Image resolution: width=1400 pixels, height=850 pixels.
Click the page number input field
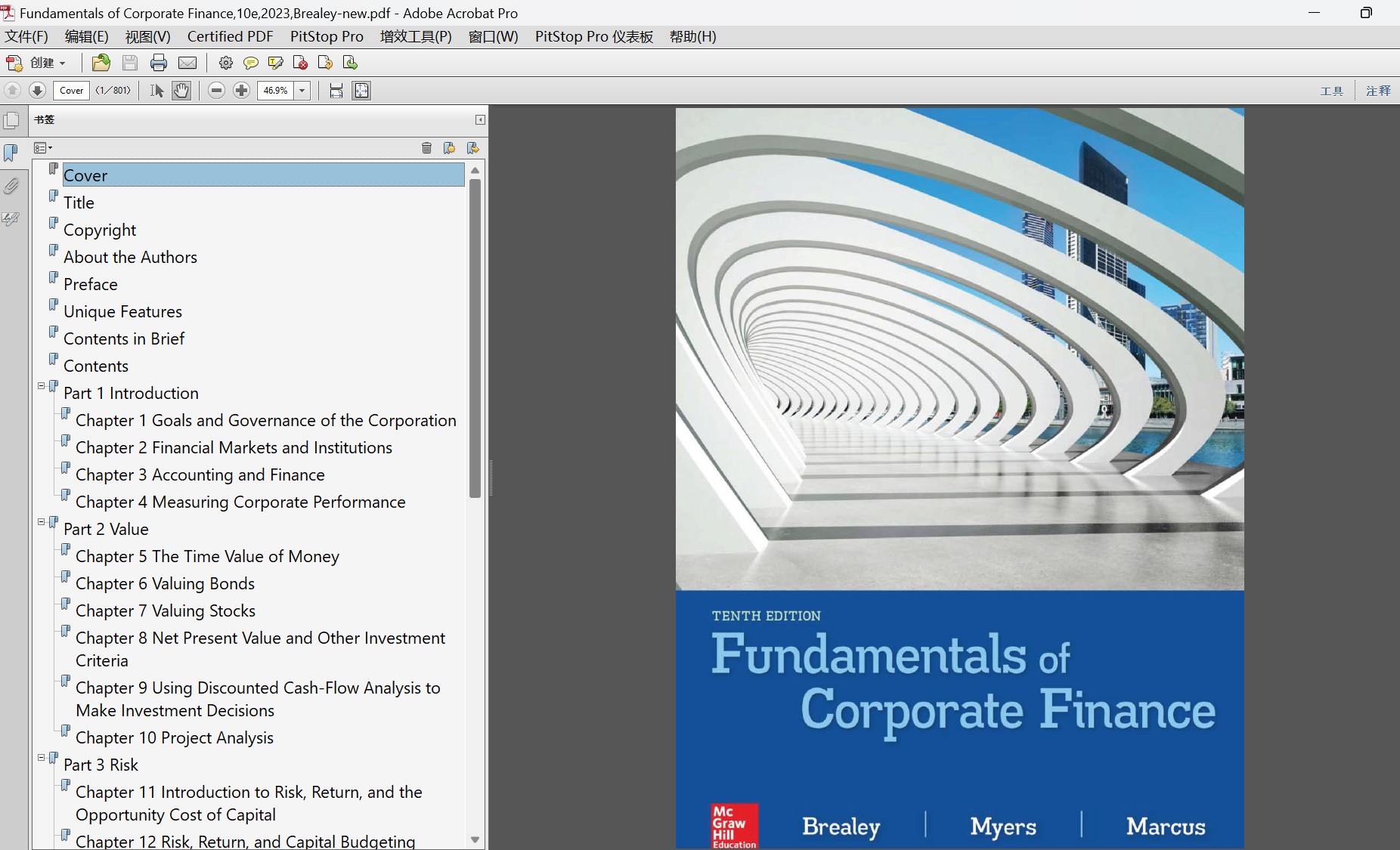pyautogui.click(x=72, y=91)
